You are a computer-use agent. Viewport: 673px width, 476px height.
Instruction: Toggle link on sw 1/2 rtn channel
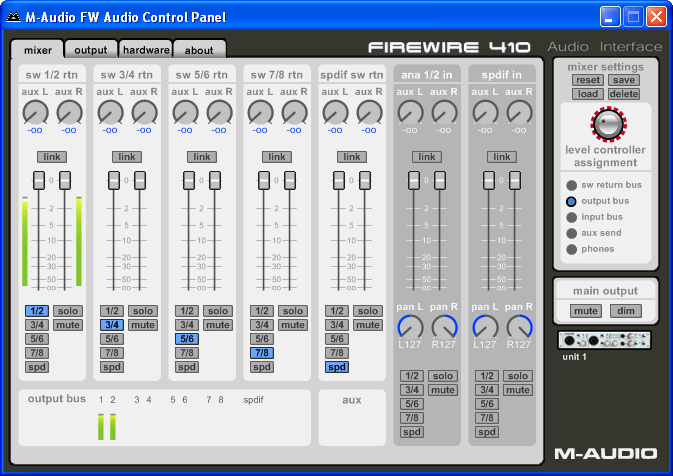52,157
